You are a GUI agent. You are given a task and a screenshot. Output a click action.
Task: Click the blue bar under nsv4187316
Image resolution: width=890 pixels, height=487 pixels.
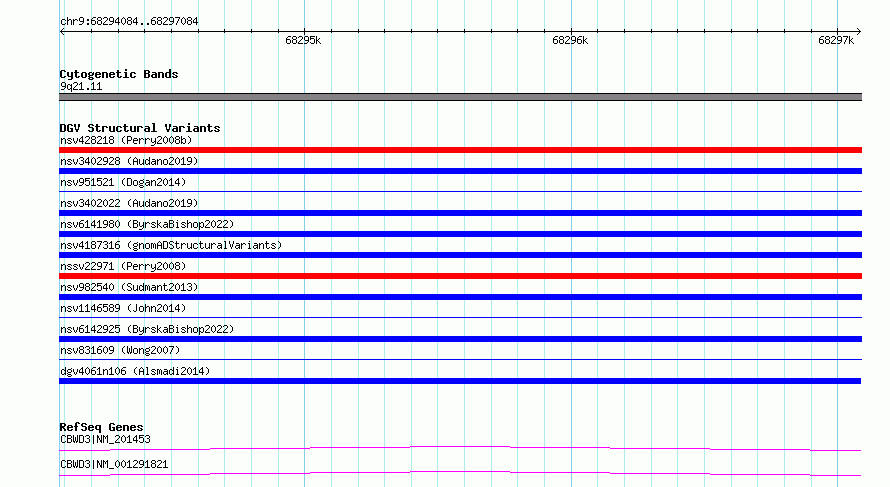point(460,255)
